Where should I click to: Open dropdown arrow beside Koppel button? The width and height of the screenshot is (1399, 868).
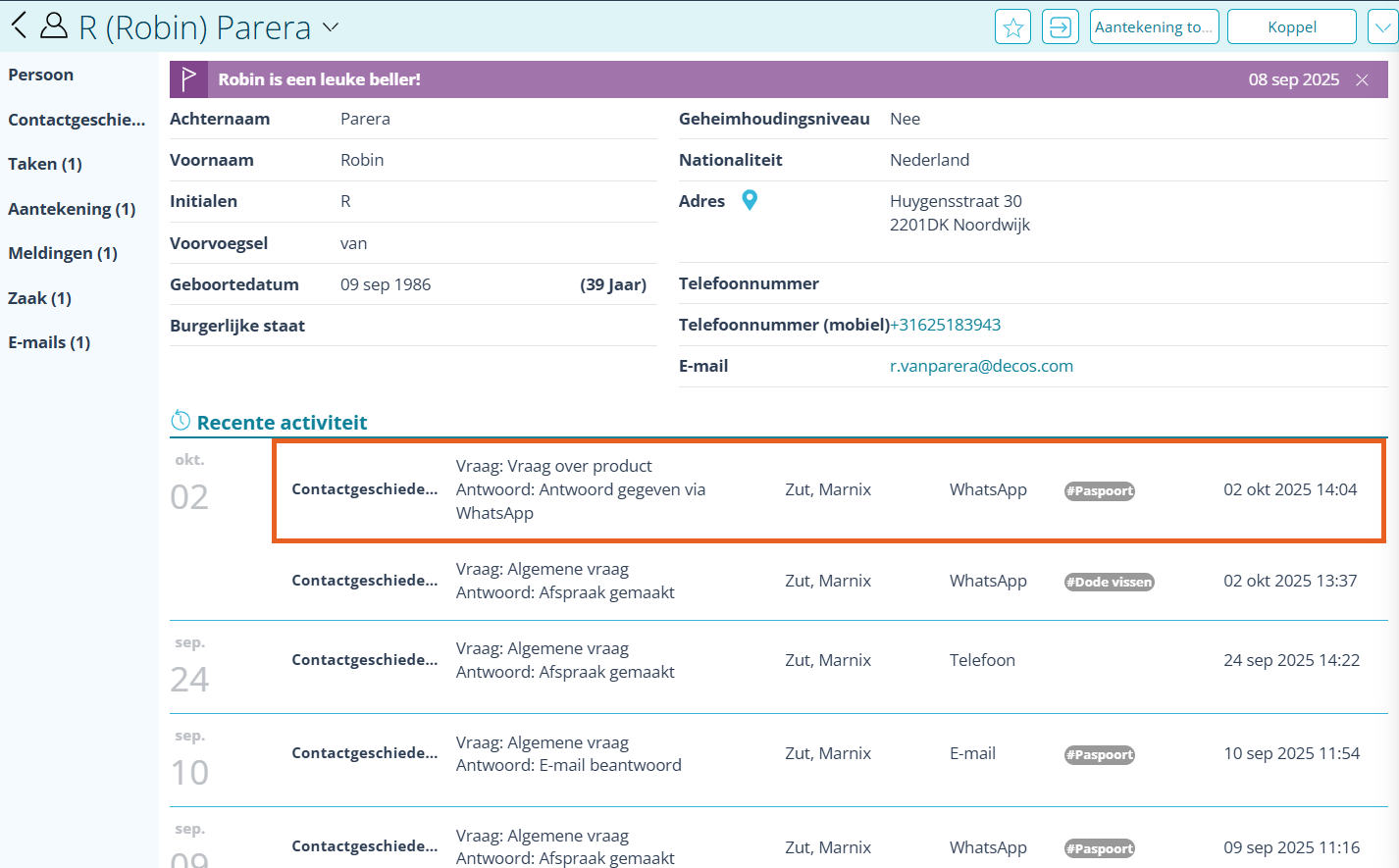(x=1381, y=27)
